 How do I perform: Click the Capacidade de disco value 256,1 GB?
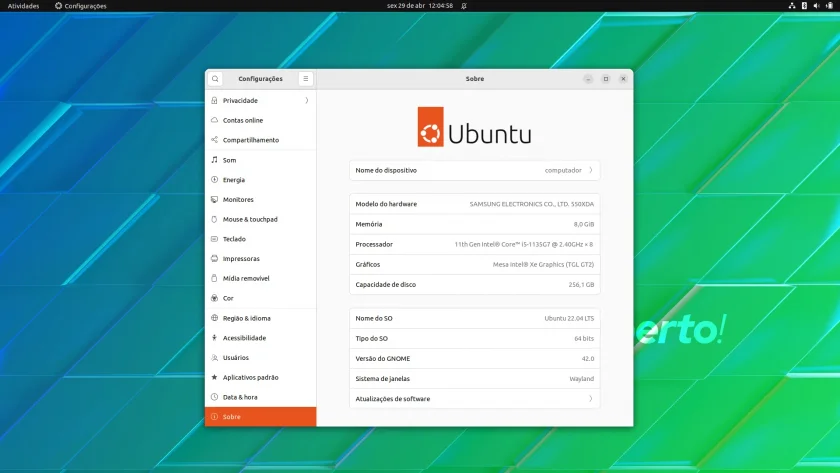click(x=581, y=284)
